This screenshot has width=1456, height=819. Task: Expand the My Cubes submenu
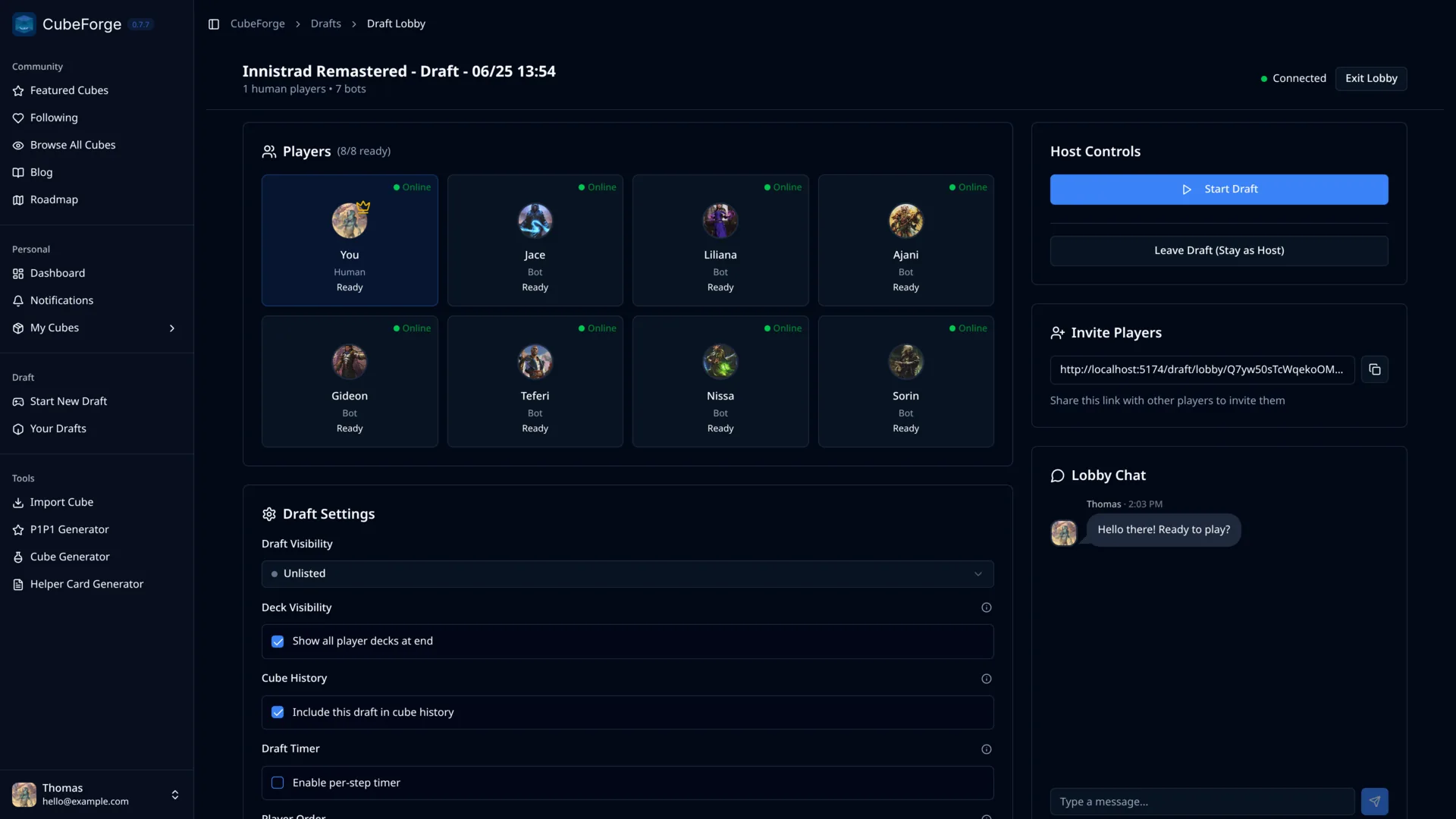point(172,328)
